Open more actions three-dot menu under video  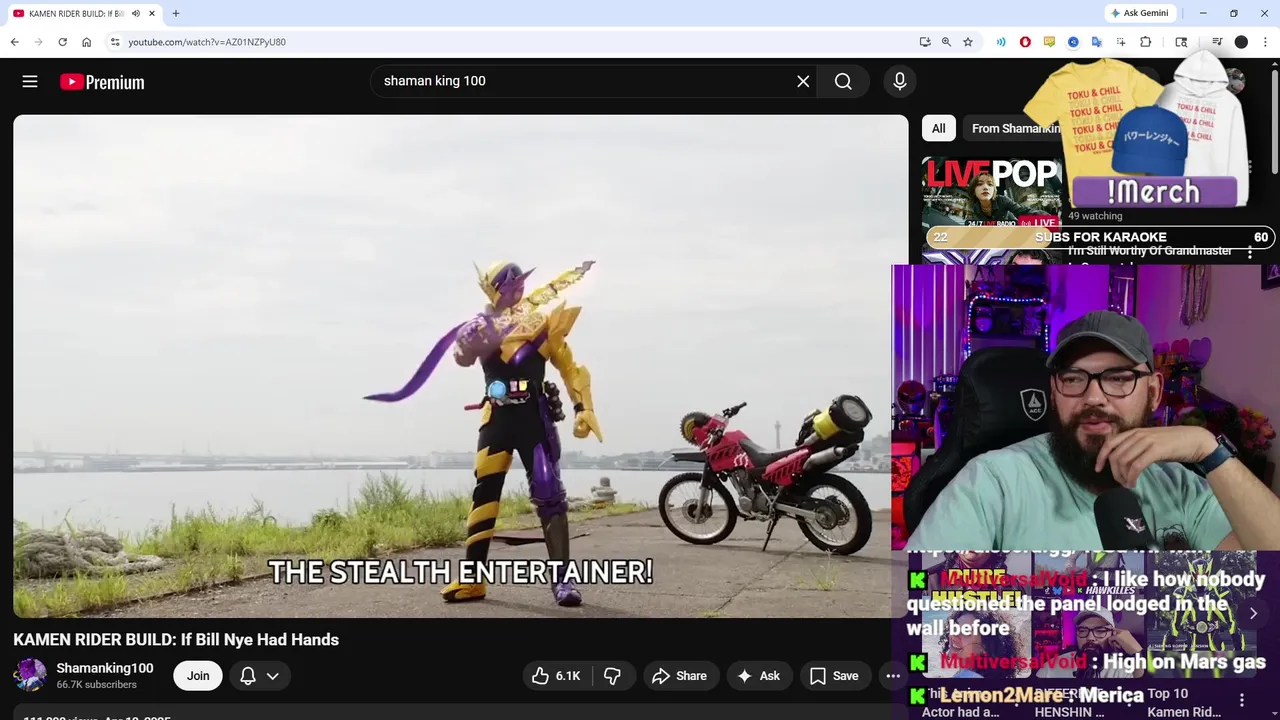893,676
